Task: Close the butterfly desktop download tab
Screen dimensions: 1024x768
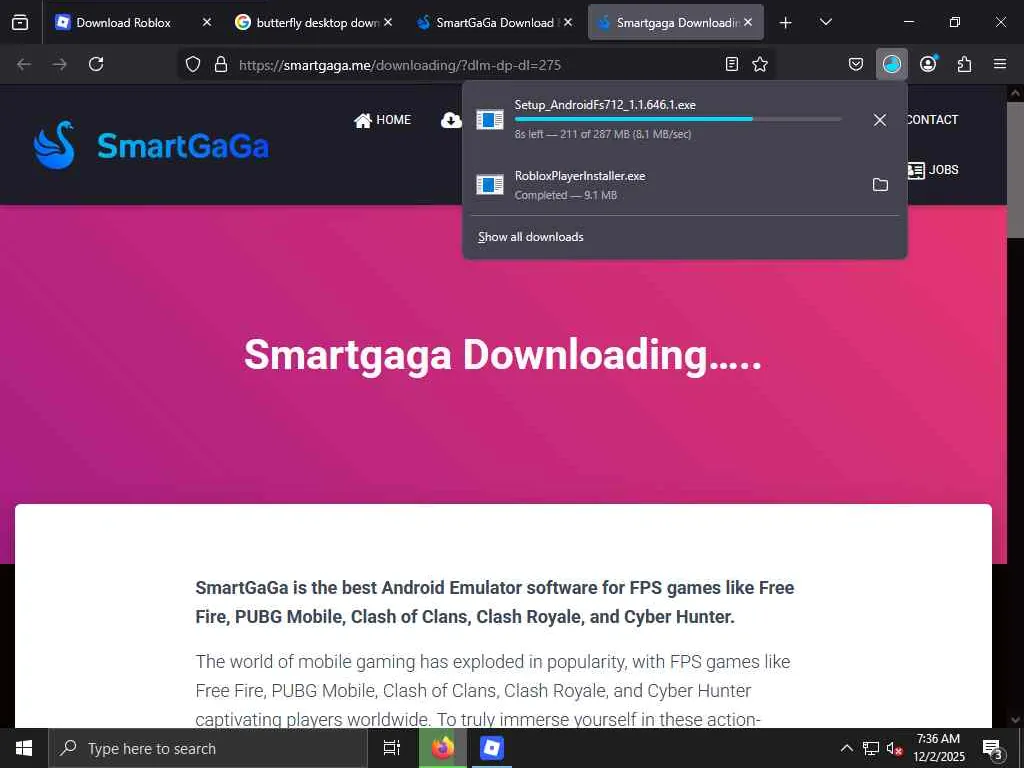Action: (x=388, y=22)
